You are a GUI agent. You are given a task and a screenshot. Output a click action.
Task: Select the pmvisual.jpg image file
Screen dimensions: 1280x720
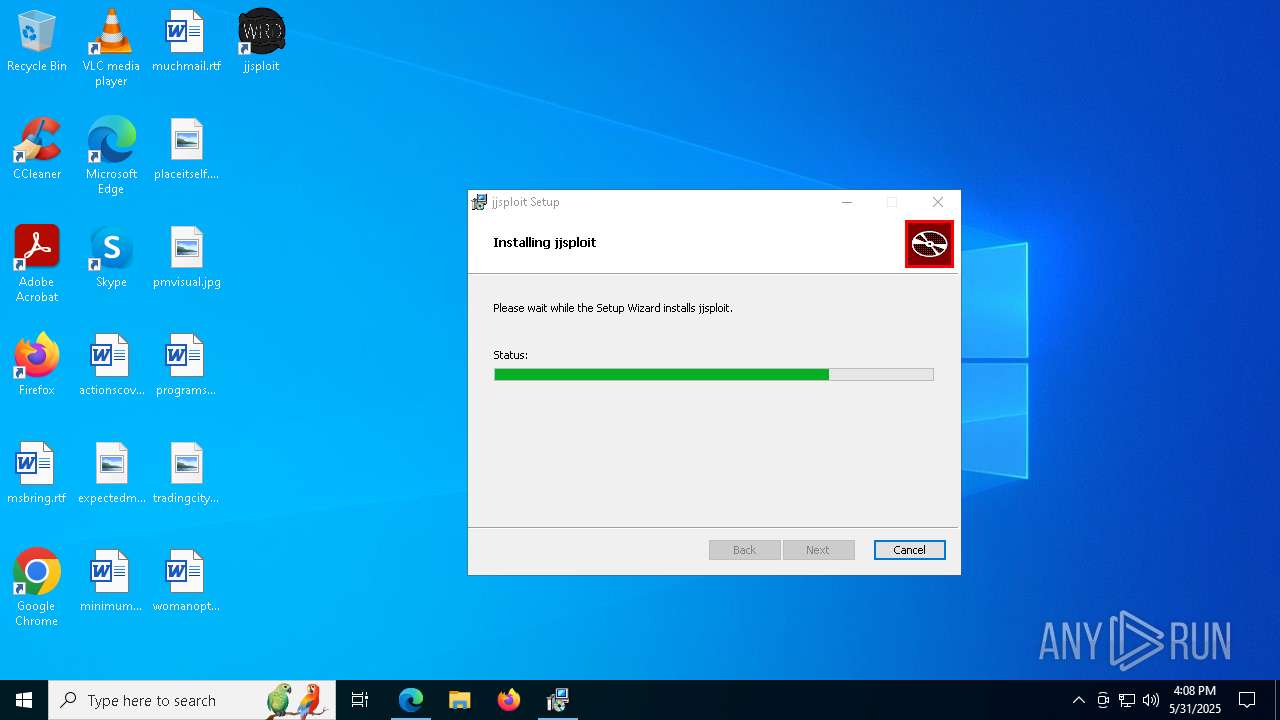[186, 258]
